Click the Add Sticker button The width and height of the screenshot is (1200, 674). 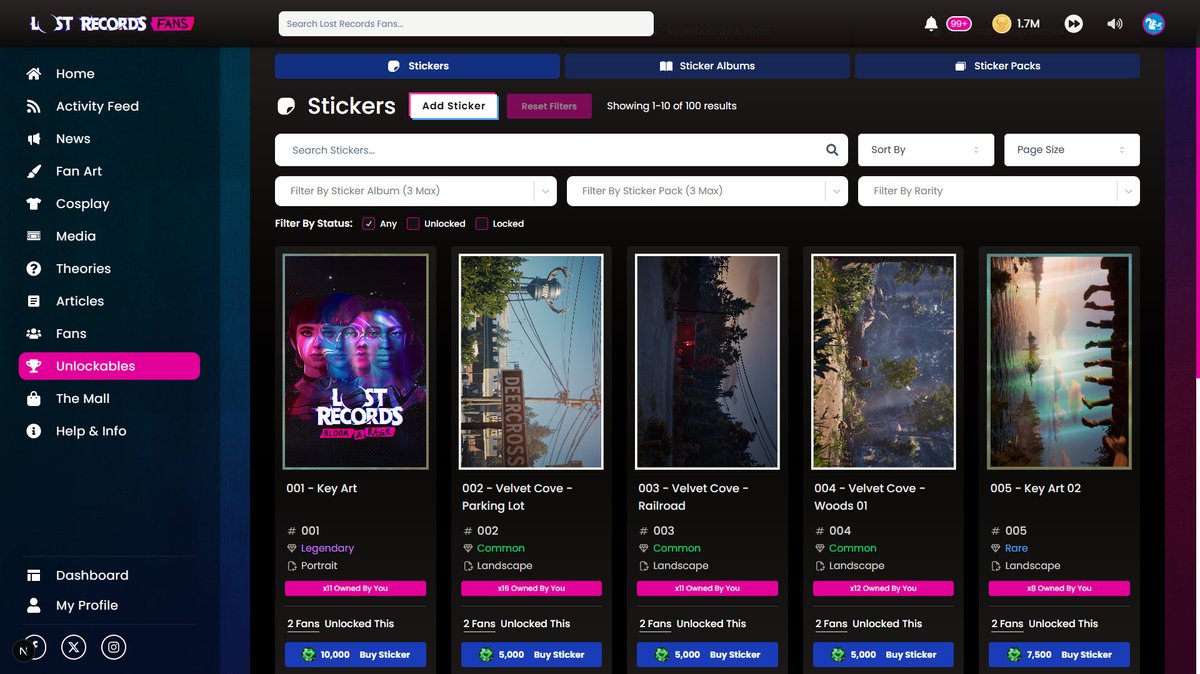(x=454, y=106)
